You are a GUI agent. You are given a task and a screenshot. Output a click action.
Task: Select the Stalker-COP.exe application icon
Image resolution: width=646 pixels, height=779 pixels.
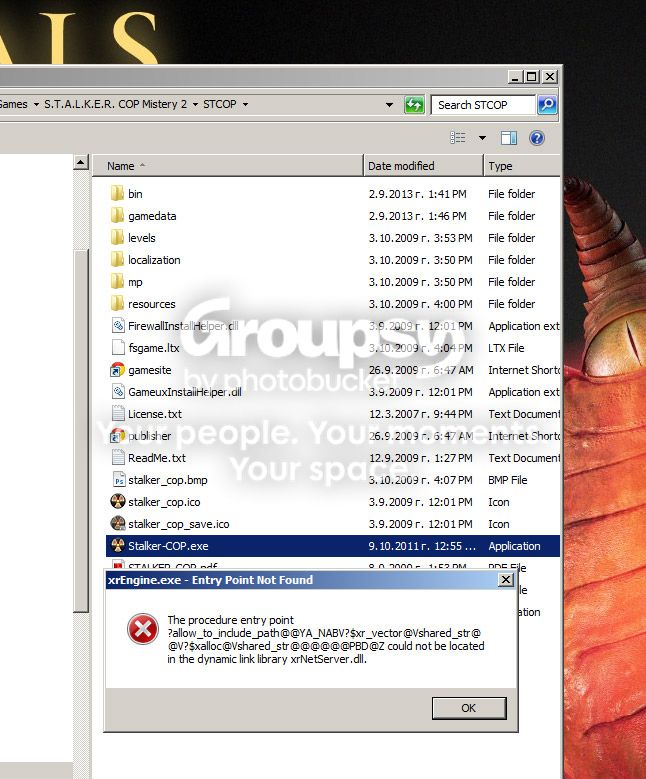[117, 545]
